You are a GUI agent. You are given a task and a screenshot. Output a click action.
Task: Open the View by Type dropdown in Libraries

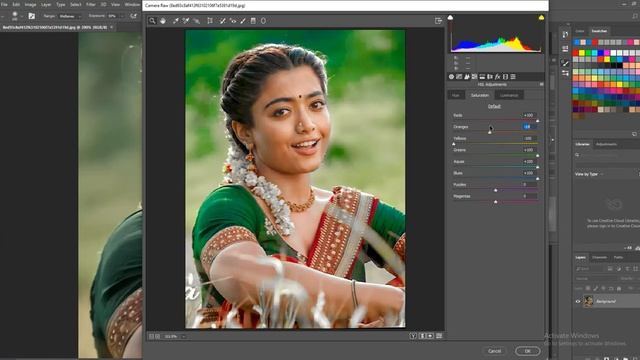click(x=589, y=174)
